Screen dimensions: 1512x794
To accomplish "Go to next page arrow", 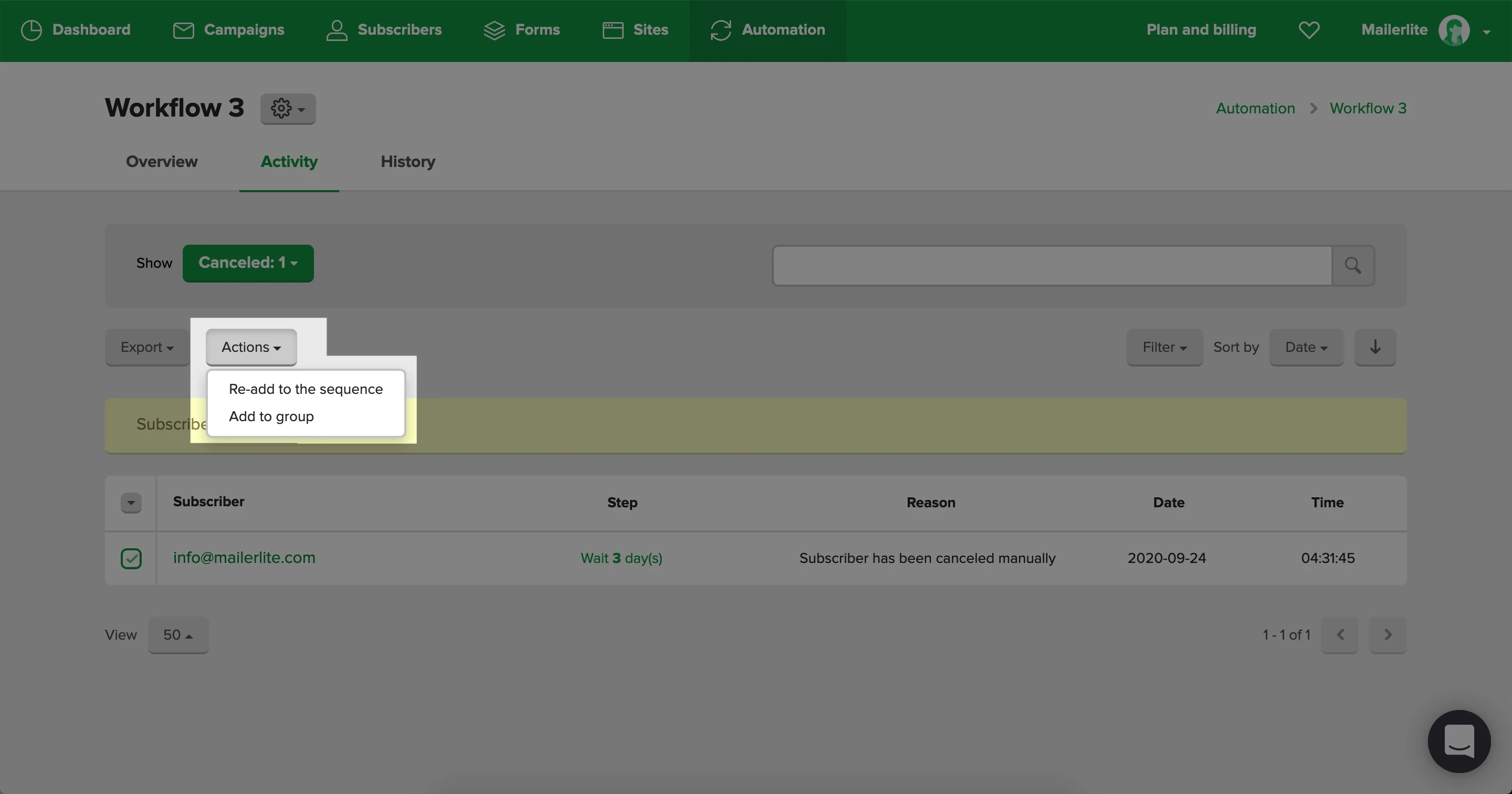I will (x=1388, y=635).
